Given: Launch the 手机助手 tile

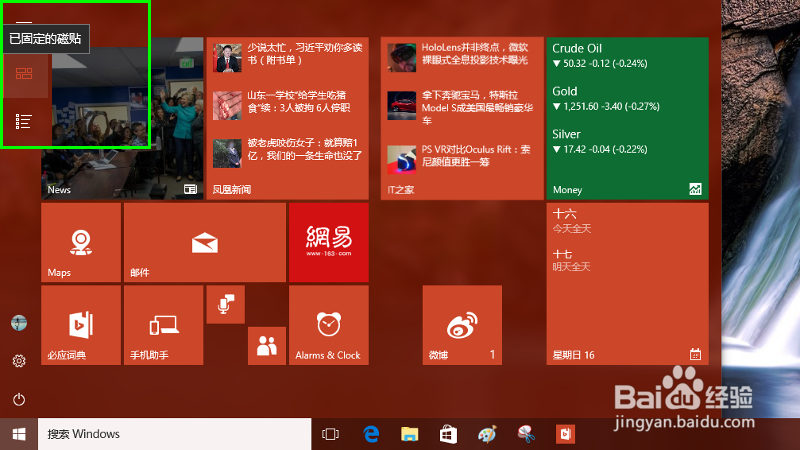Looking at the screenshot, I should click(x=163, y=325).
